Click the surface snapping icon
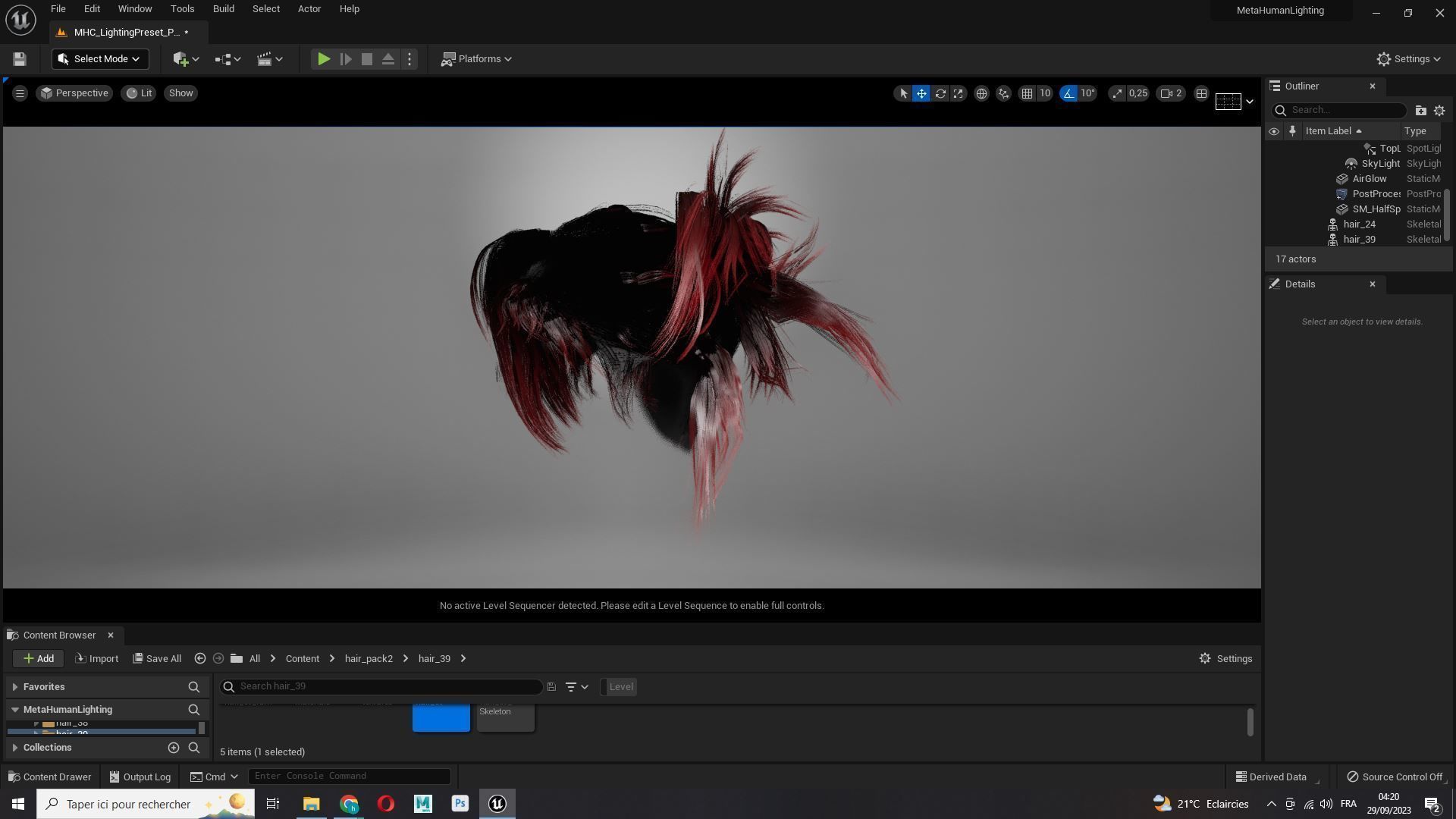This screenshot has width=1456, height=819. point(1003,93)
